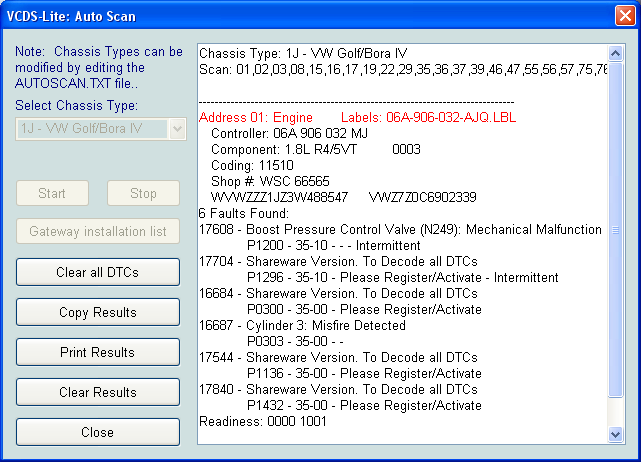This screenshot has height=462, width=641.
Task: Click the 'Labels: 06A-906-032-AJQ.LBL' text
Action: pyautogui.click(x=428, y=118)
